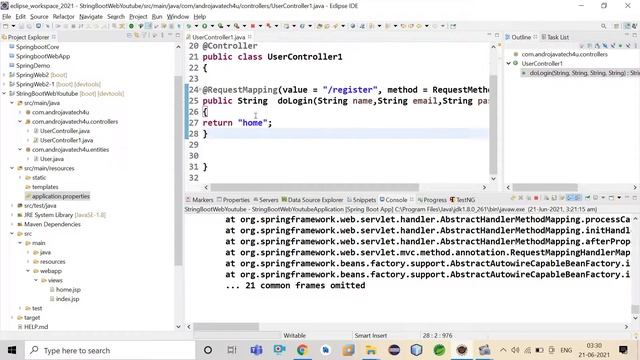Open Task View on the taskbar

(232, 350)
